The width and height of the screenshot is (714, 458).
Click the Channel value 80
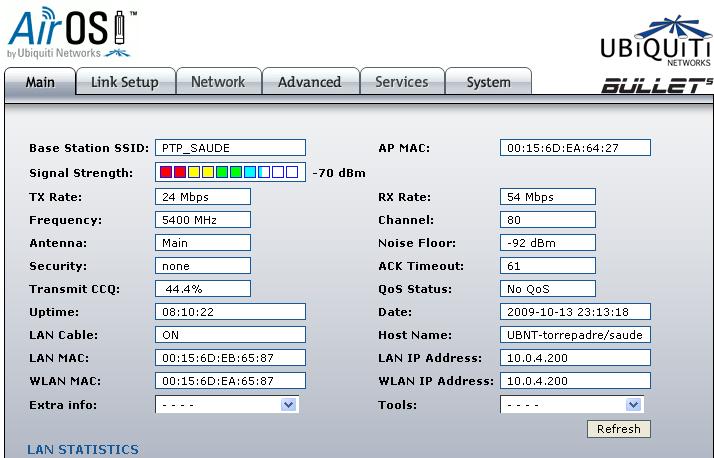coord(548,220)
